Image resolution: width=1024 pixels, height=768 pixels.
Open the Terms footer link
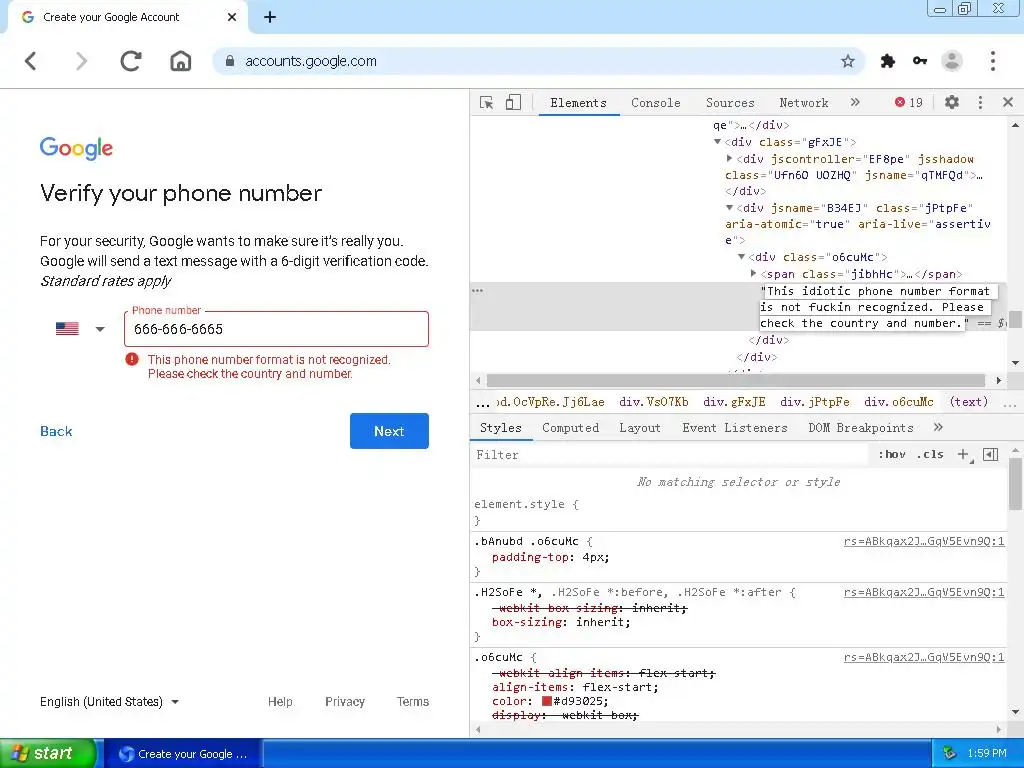pyautogui.click(x=413, y=701)
